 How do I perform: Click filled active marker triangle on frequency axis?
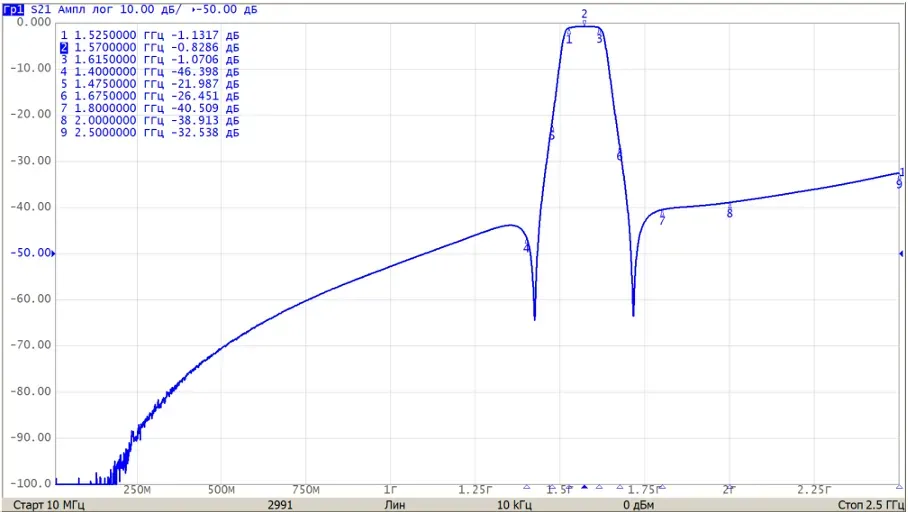click(584, 487)
